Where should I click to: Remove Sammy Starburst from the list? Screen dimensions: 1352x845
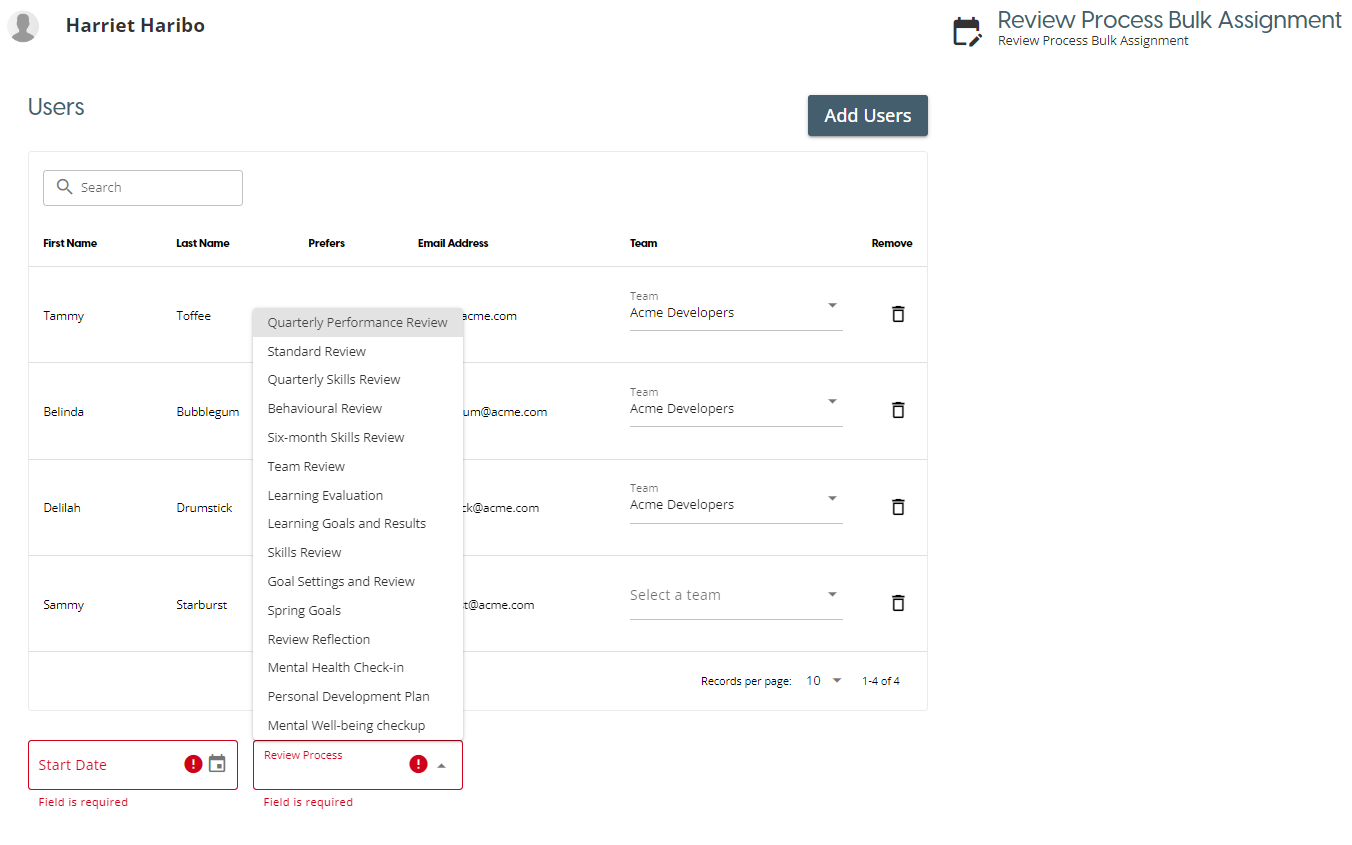coord(898,603)
